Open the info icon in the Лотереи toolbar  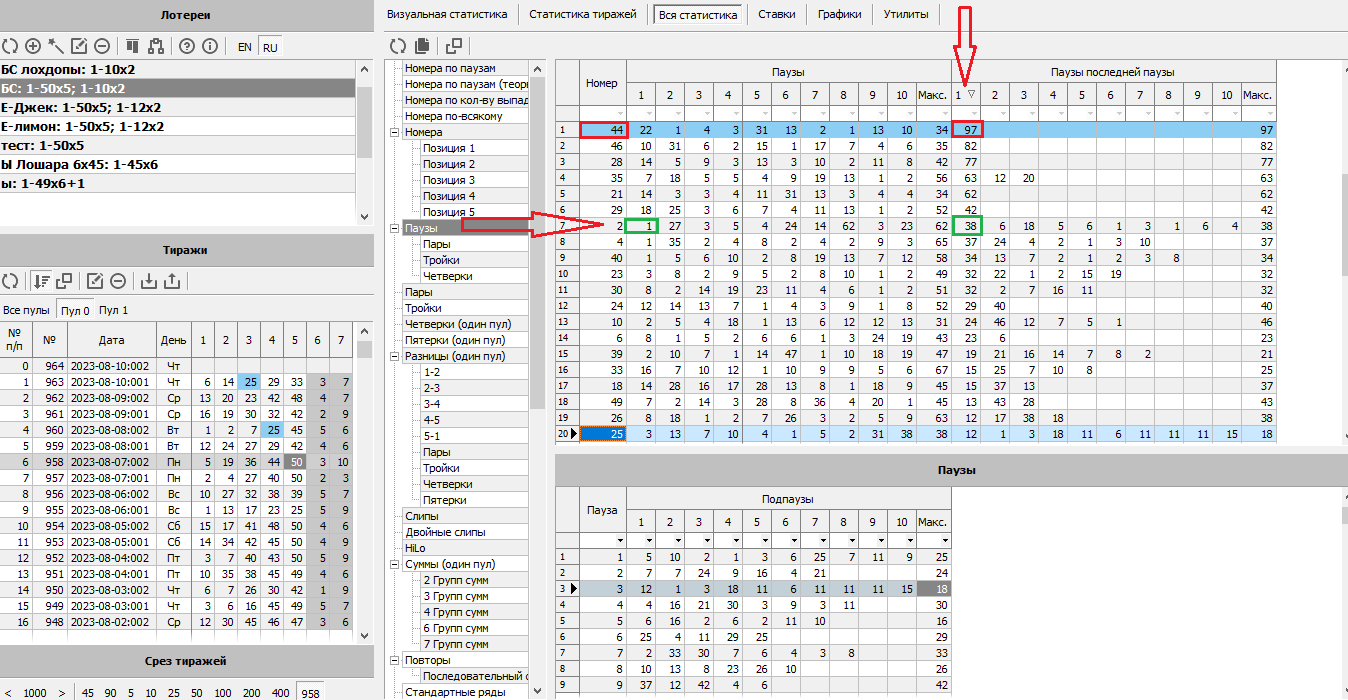click(209, 46)
